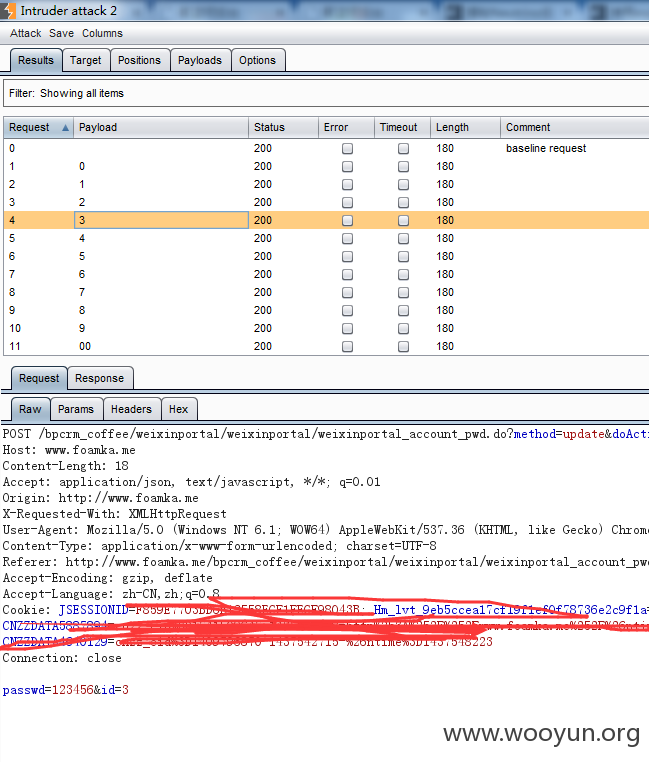Select the highlighted payload cell '3'
649x762 pixels.
[161, 220]
